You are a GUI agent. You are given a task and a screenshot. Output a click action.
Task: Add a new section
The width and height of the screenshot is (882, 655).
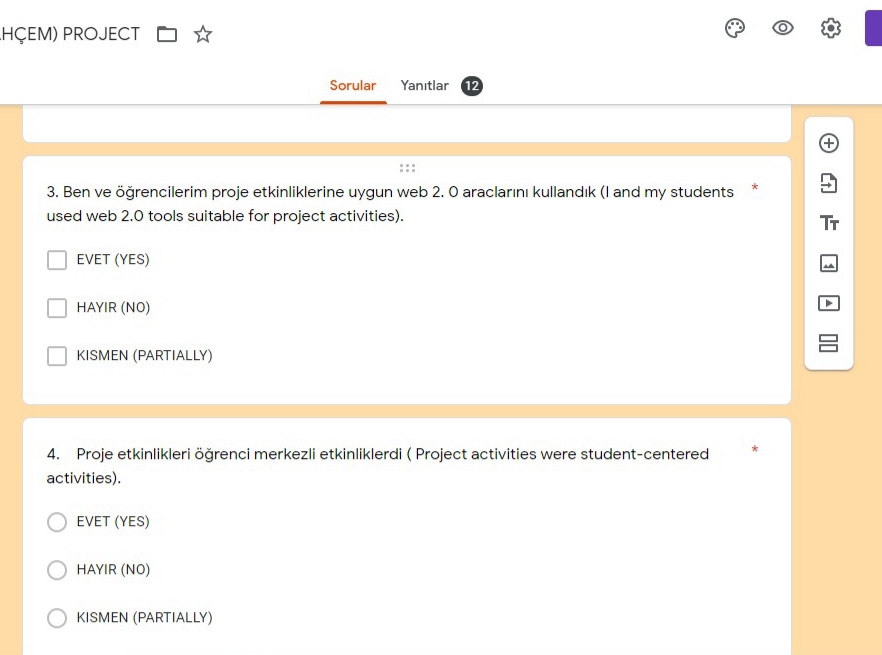[x=829, y=344]
